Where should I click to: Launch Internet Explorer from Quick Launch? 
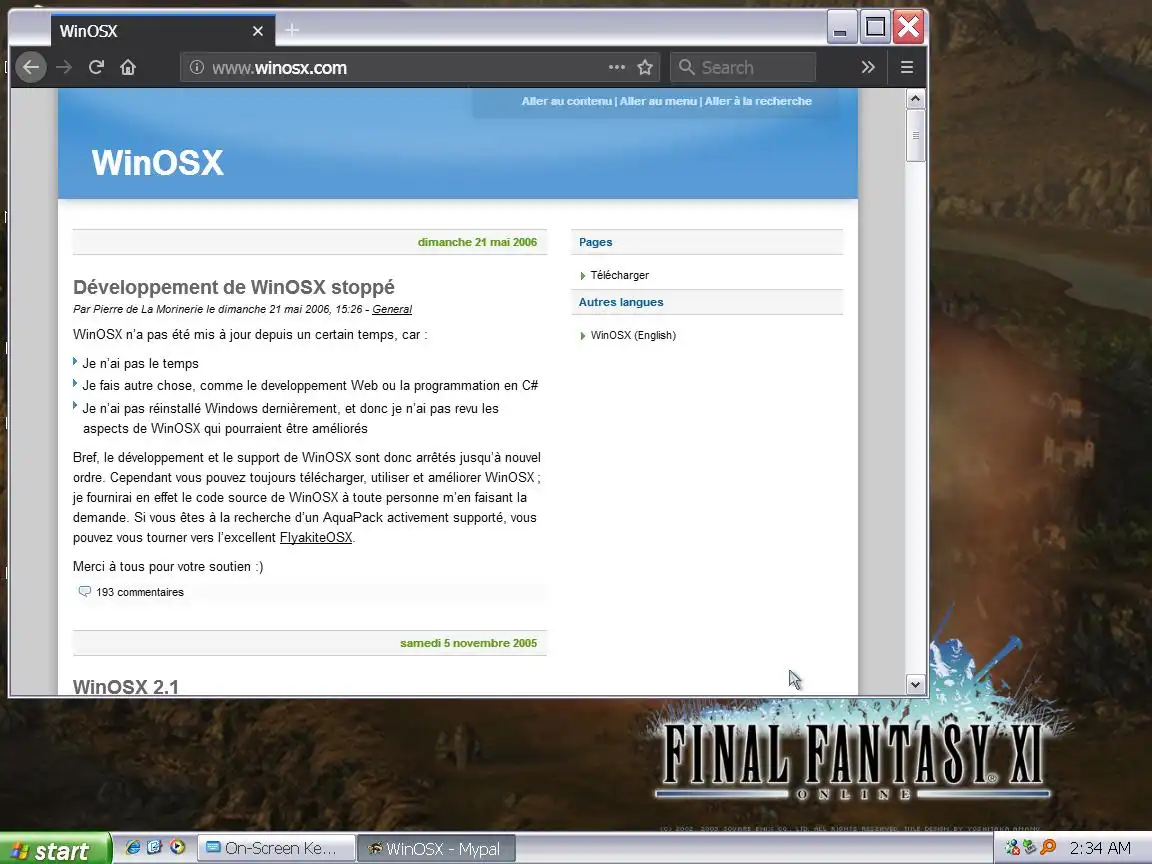(132, 847)
